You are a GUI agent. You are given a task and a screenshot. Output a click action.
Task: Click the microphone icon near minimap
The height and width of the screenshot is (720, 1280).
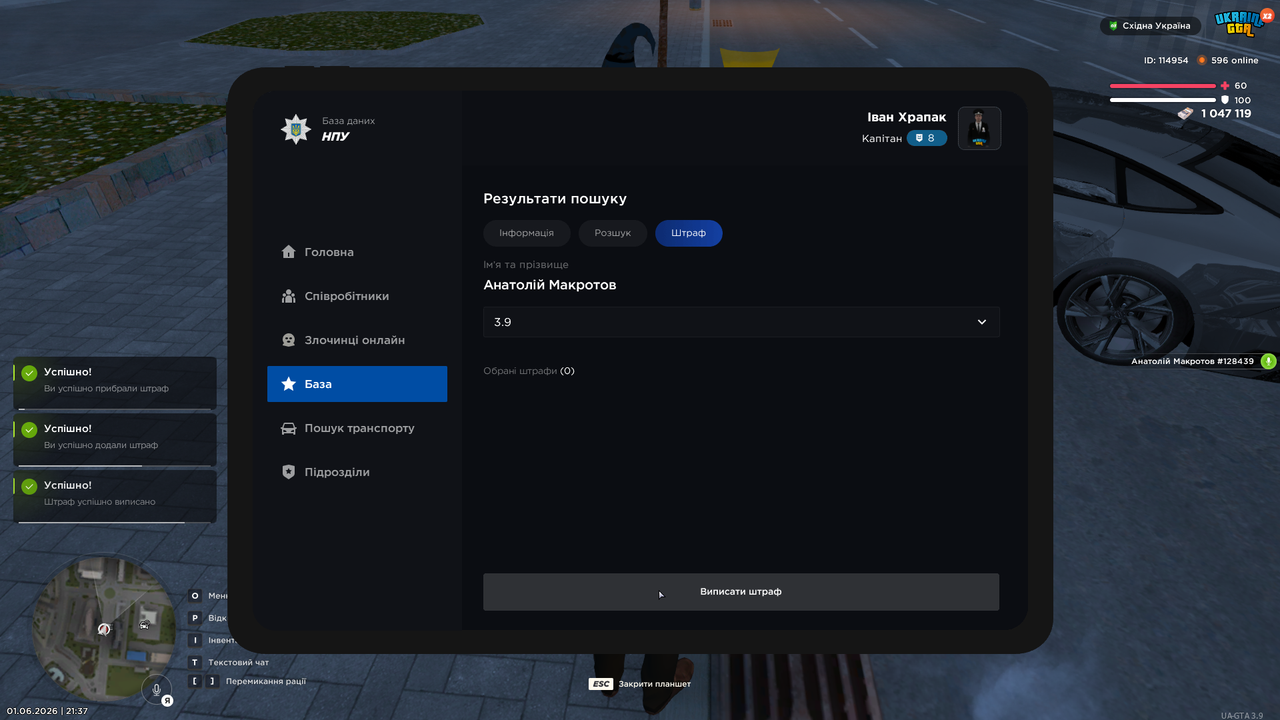[156, 689]
